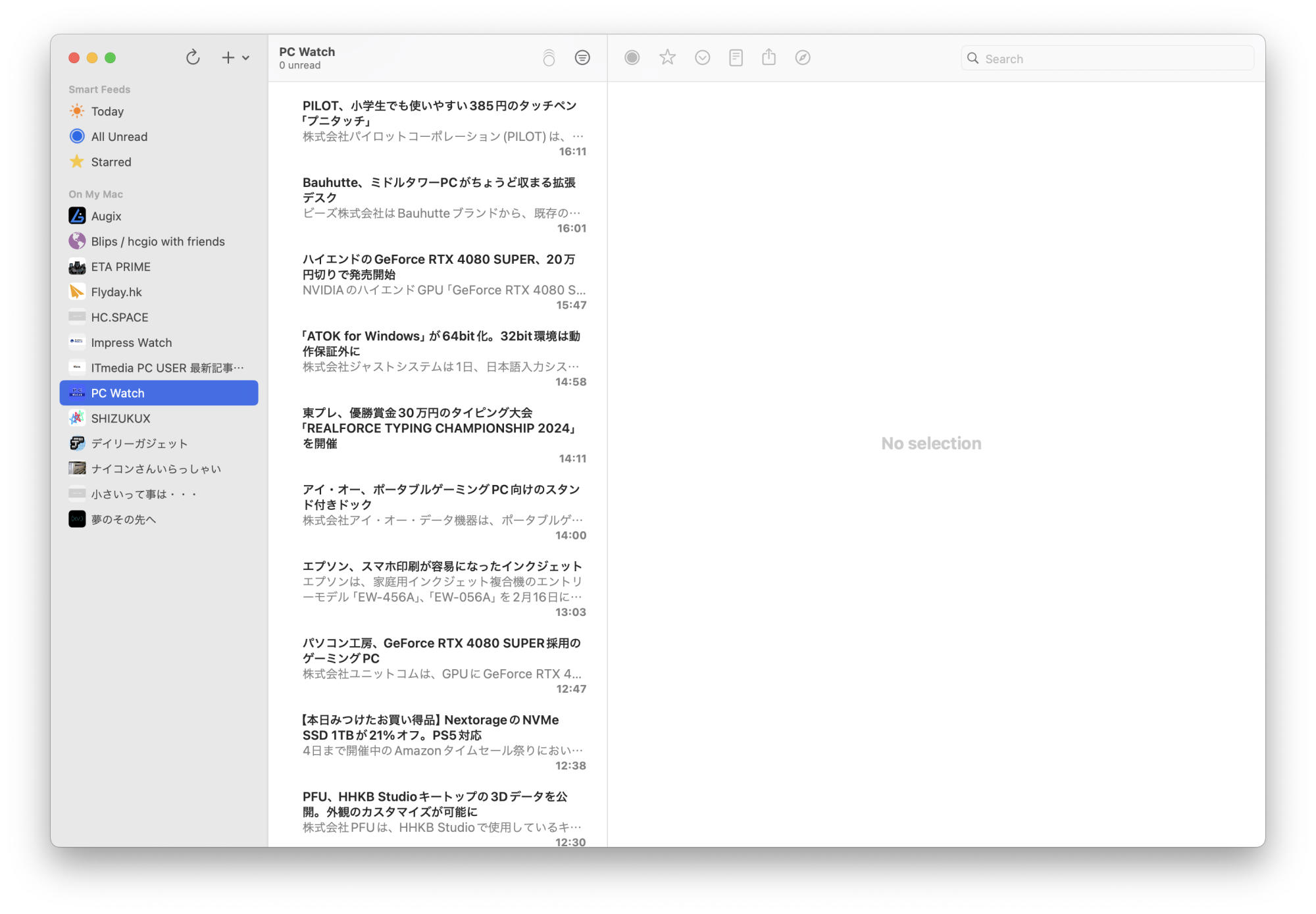Toggle notification bell icon for PC Watch

tap(549, 57)
